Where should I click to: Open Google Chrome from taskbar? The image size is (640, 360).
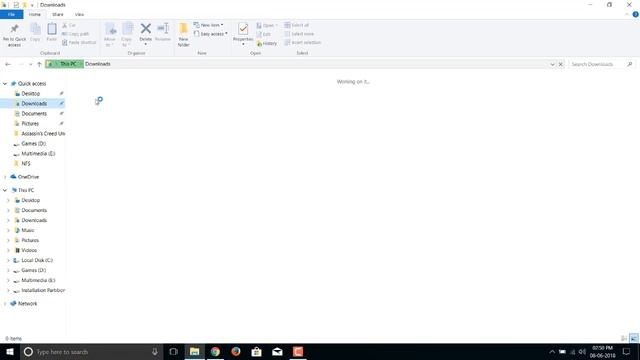click(215, 351)
